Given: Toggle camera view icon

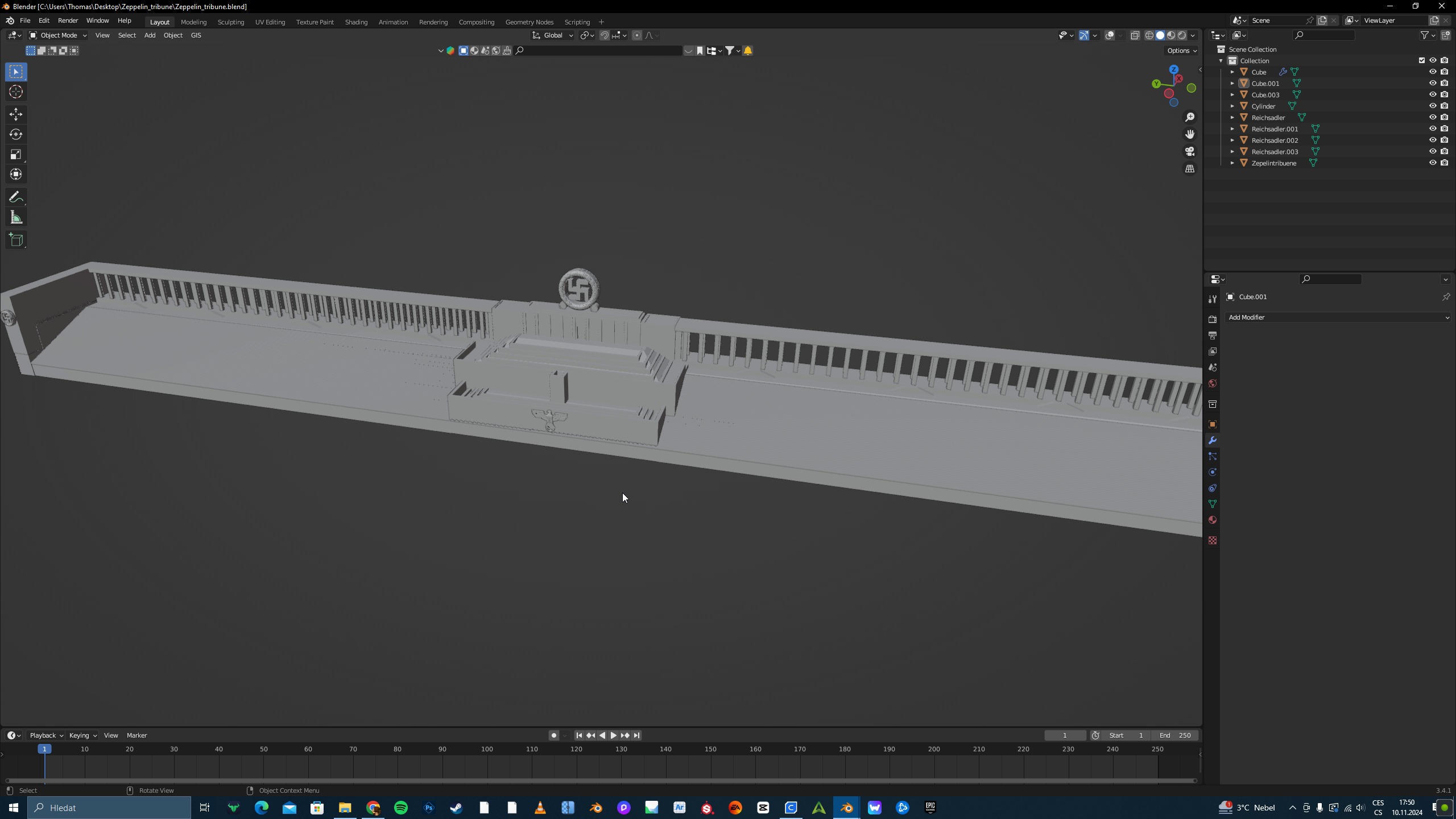Looking at the screenshot, I should click(x=1190, y=151).
